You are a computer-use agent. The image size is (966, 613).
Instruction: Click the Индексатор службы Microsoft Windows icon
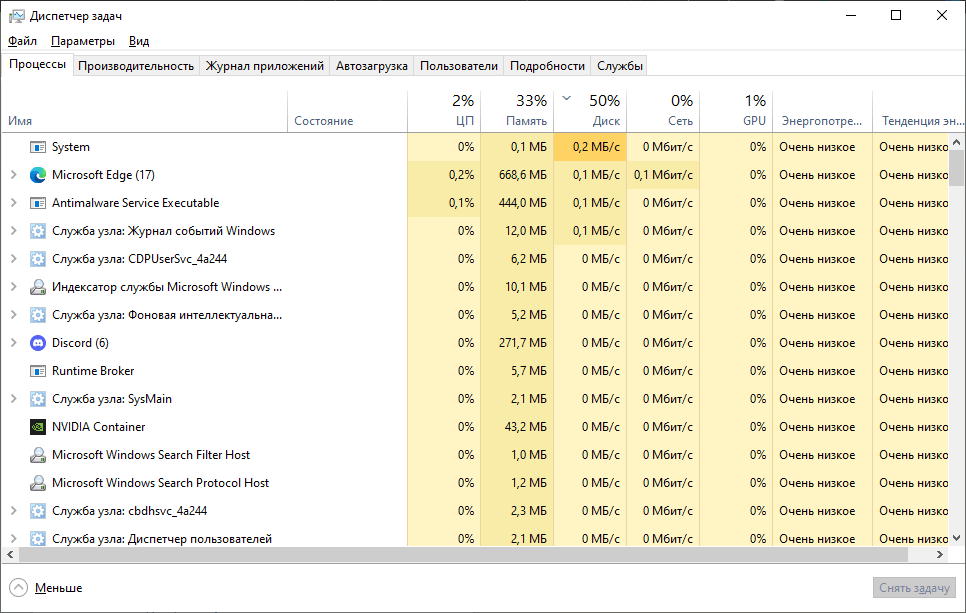(38, 287)
